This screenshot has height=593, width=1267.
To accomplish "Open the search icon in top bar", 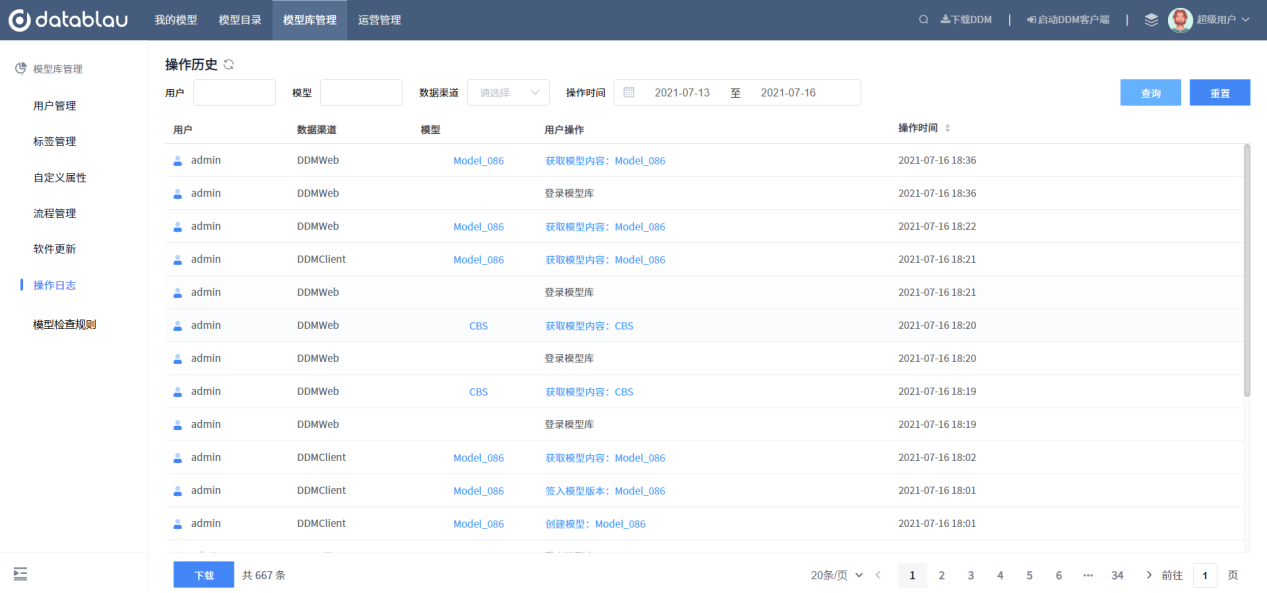I will [x=923, y=20].
